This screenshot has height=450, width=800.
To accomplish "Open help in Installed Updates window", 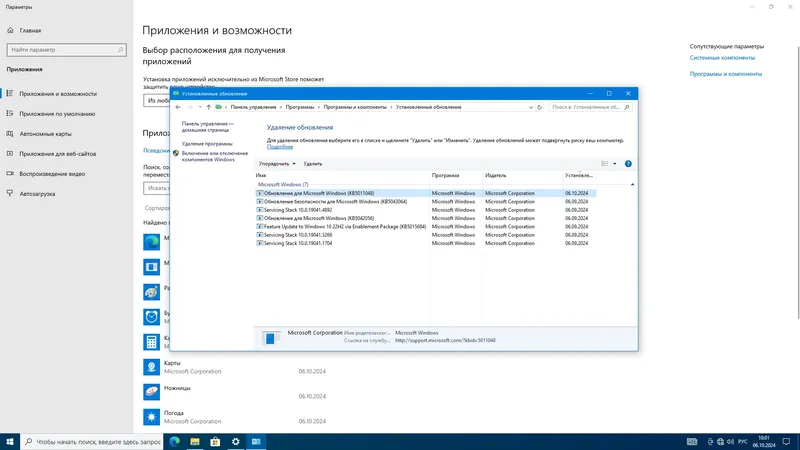I will pos(628,164).
